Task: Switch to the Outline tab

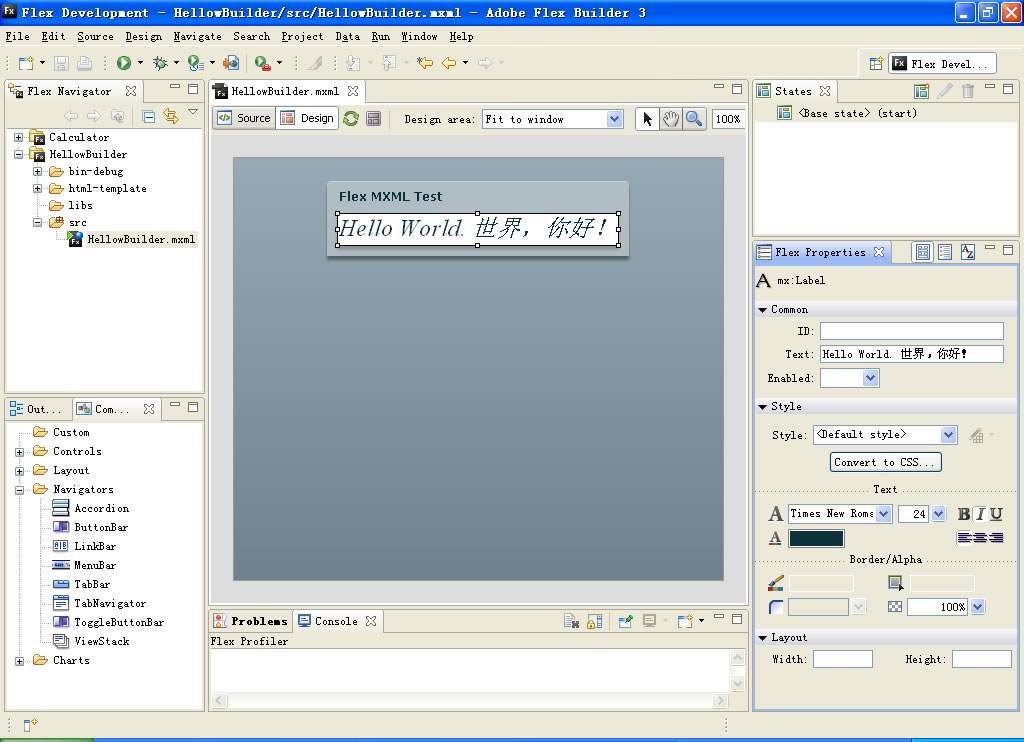Action: coord(38,410)
